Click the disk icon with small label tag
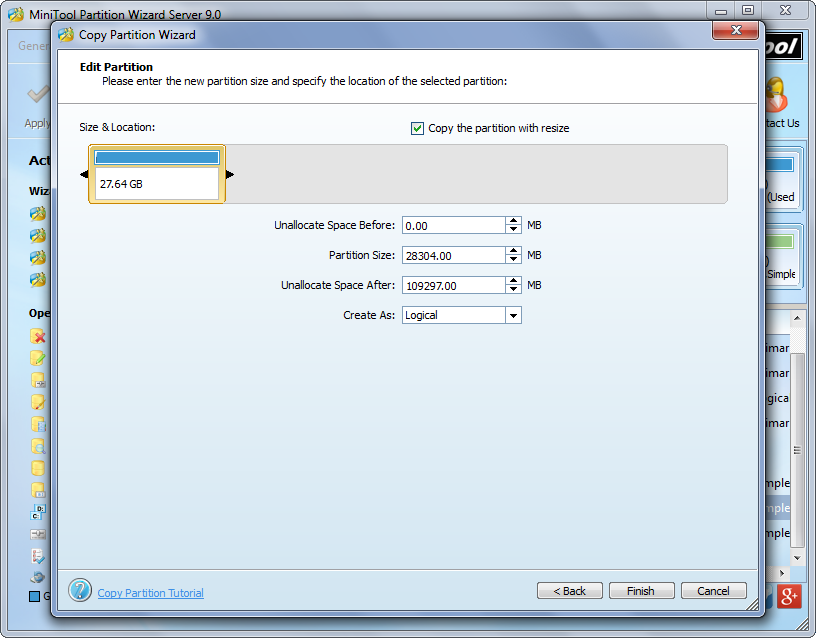Image resolution: width=816 pixels, height=638 pixels. pyautogui.click(x=37, y=490)
